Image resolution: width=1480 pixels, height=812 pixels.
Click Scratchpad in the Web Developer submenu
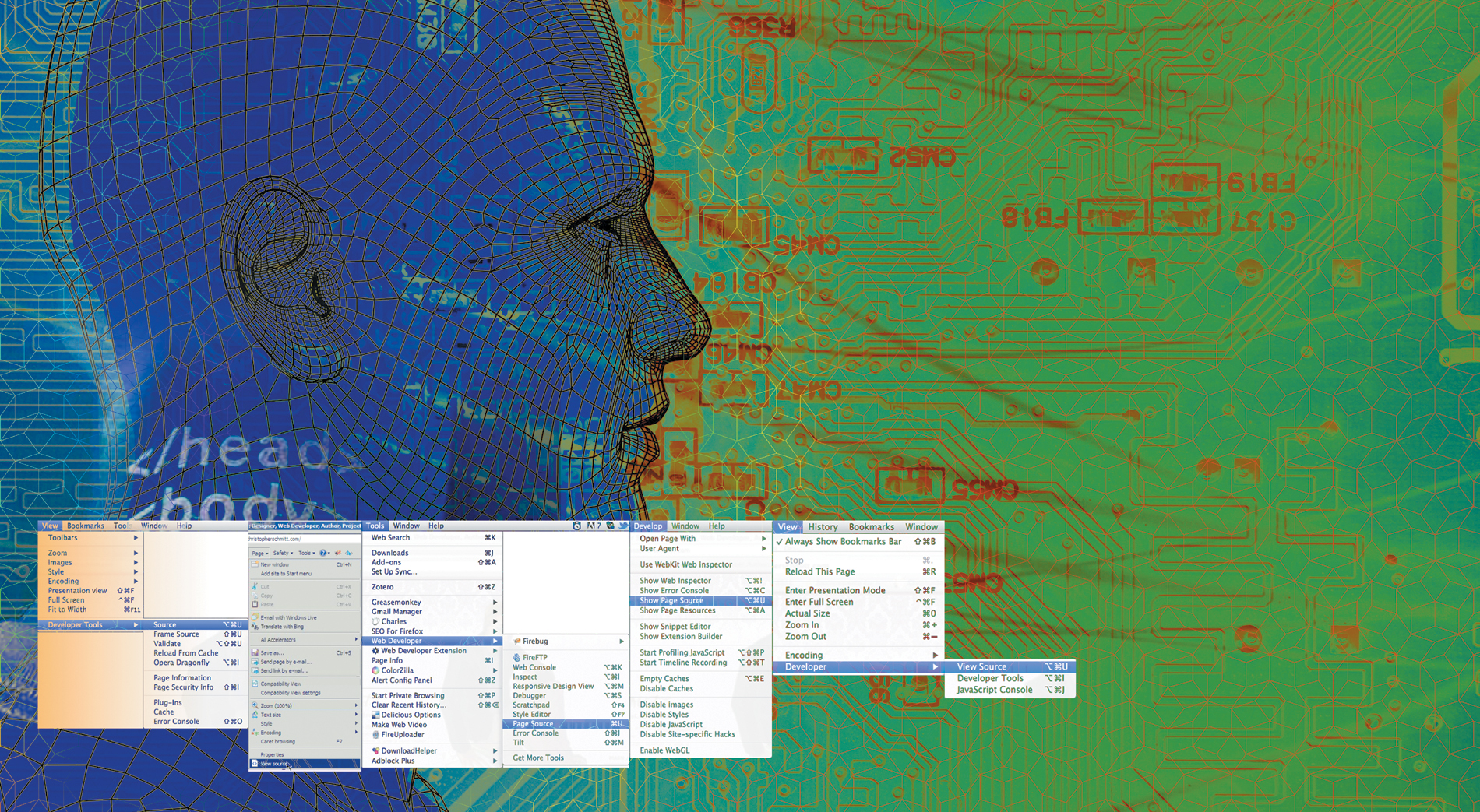click(531, 705)
